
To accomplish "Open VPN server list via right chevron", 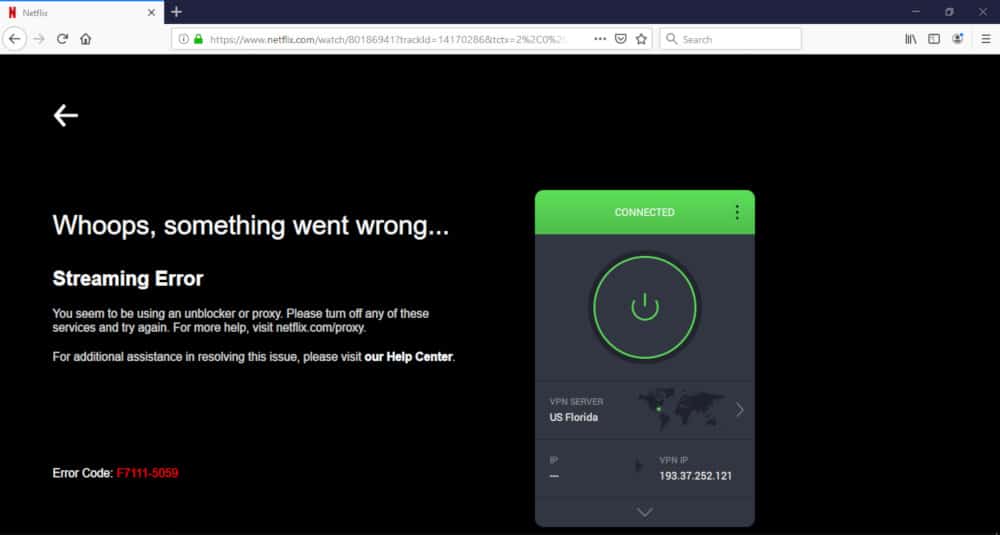I will point(740,409).
